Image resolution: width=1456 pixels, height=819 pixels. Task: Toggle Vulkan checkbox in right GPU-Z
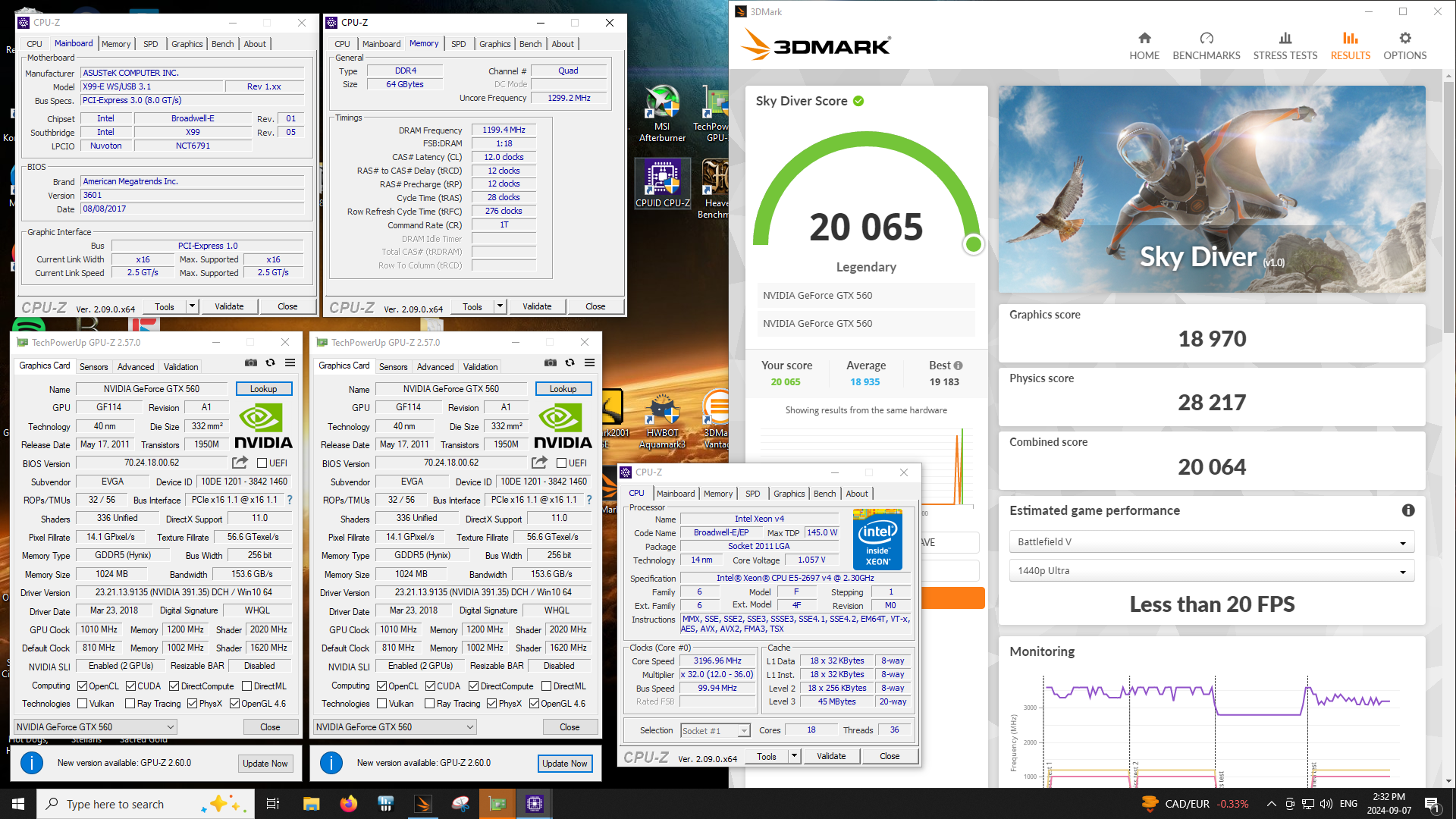pyautogui.click(x=382, y=704)
